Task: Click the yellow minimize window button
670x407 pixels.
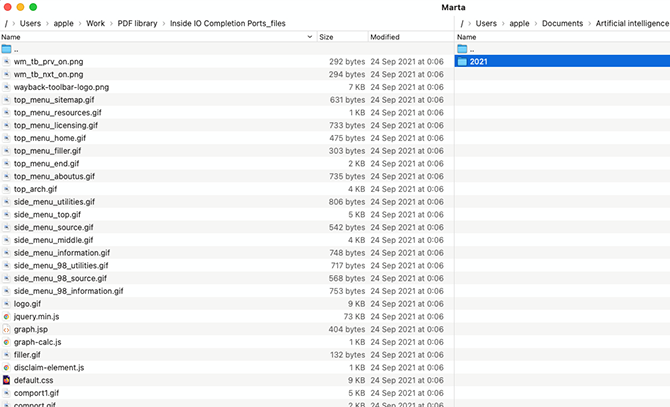Action: click(x=21, y=7)
